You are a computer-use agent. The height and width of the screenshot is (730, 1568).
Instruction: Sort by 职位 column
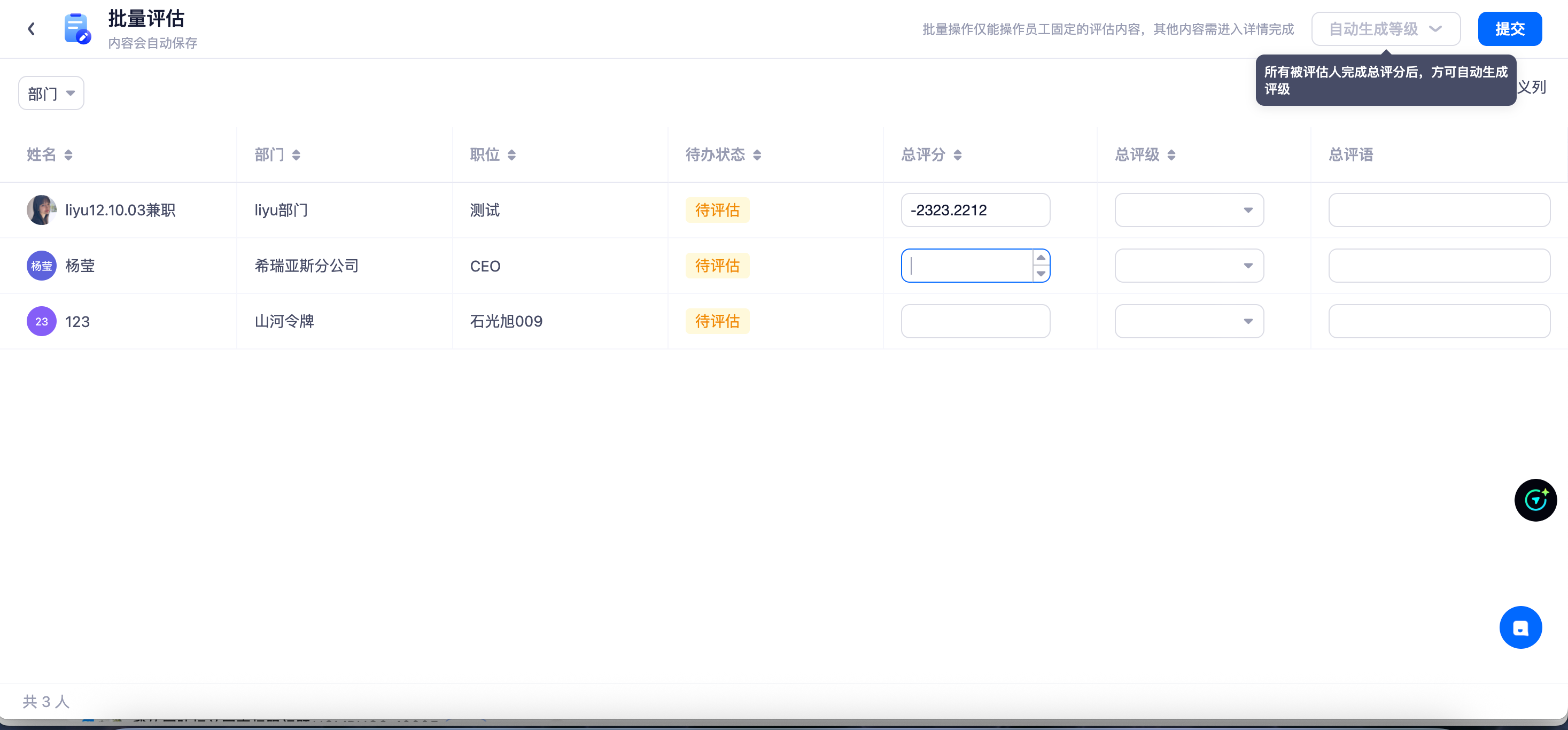click(x=511, y=154)
